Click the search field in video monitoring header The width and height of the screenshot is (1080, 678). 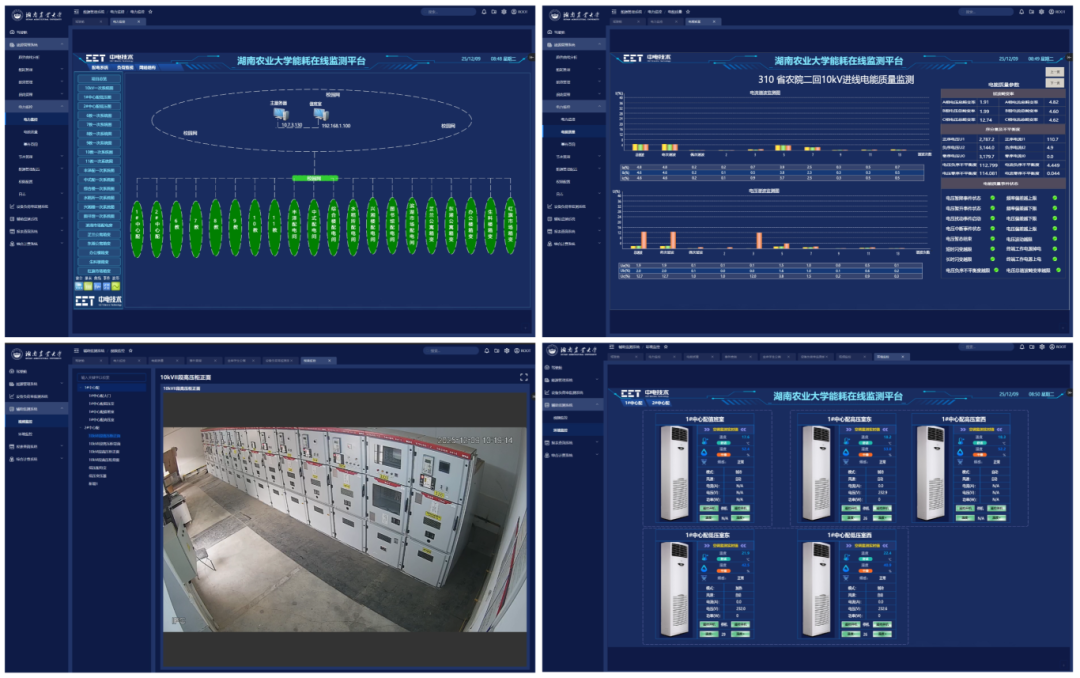pos(449,351)
